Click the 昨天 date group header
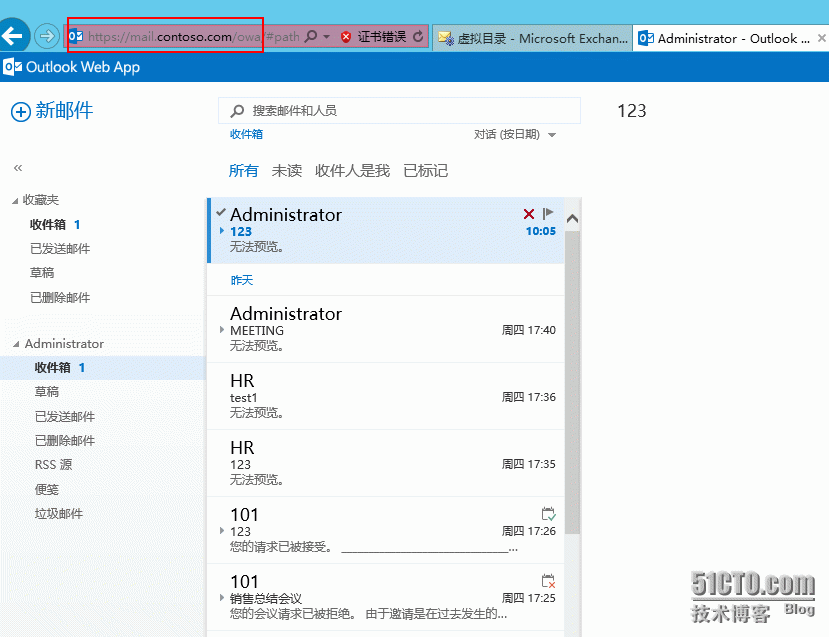This screenshot has height=637, width=829. 242,280
